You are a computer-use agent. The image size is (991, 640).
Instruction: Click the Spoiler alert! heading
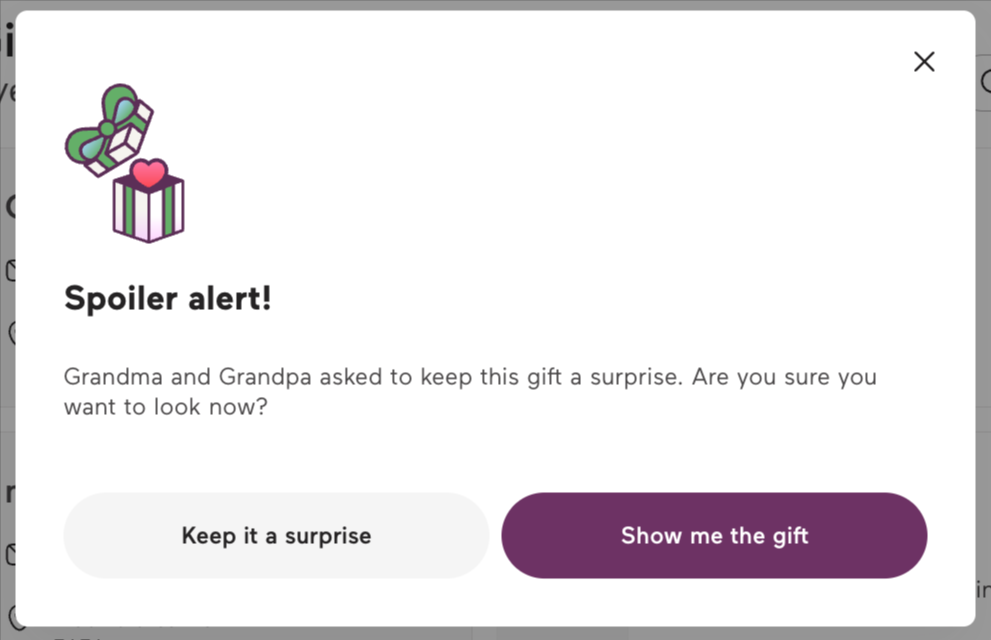point(167,298)
